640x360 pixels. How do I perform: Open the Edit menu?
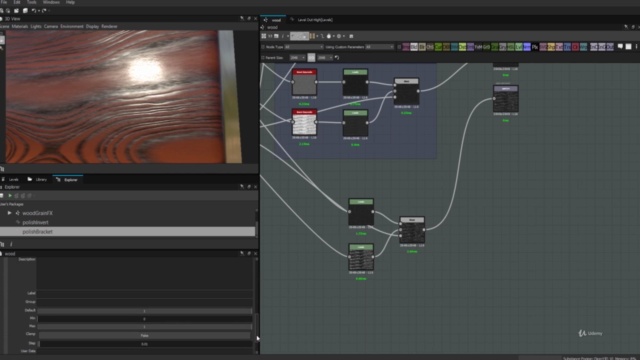click(x=17, y=2)
